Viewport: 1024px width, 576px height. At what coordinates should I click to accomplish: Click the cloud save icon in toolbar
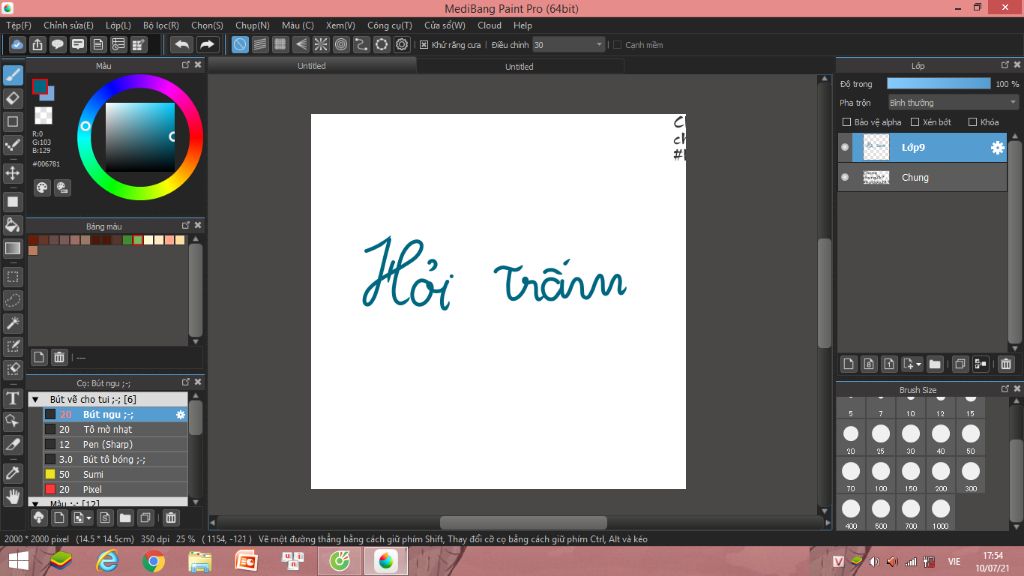click(x=17, y=44)
